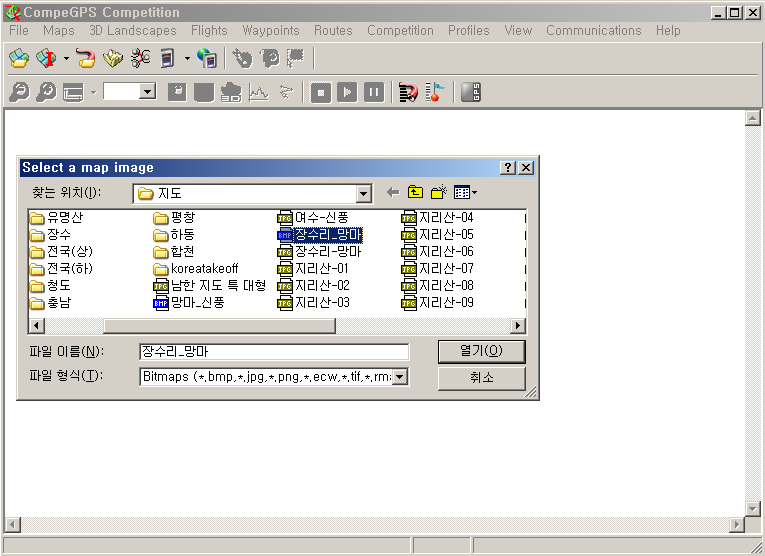Click the altitude graph profile icon
765x556 pixels.
(x=258, y=92)
